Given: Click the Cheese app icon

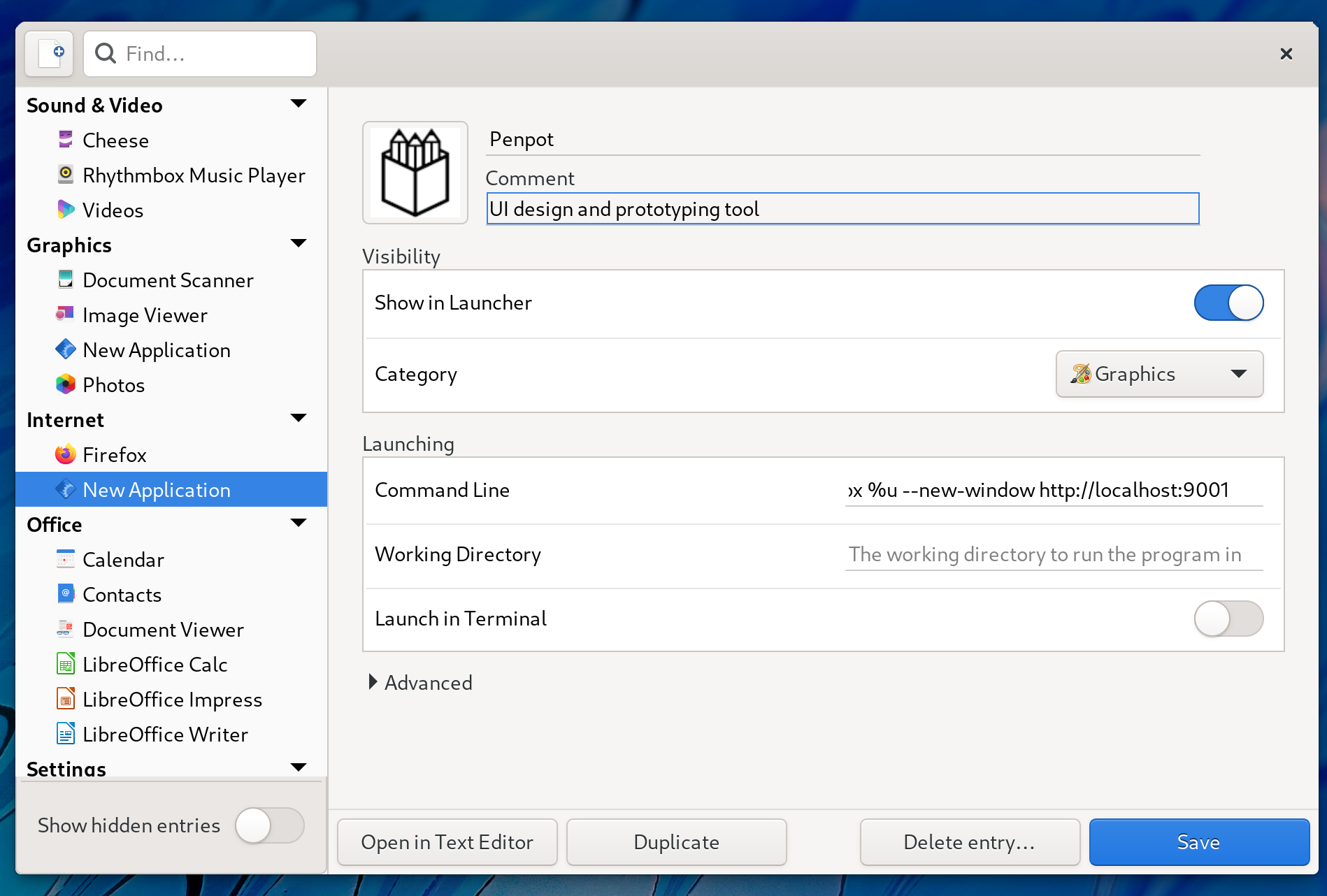Looking at the screenshot, I should (66, 139).
